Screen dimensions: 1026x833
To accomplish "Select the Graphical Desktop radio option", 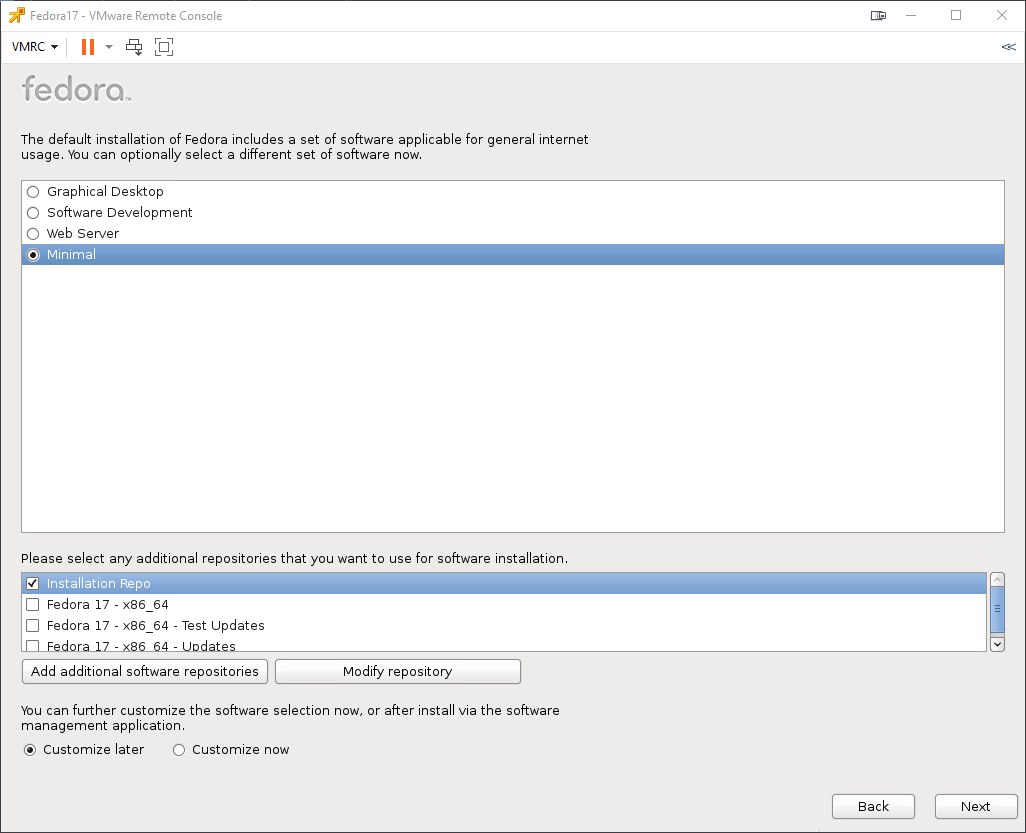I will [x=33, y=192].
